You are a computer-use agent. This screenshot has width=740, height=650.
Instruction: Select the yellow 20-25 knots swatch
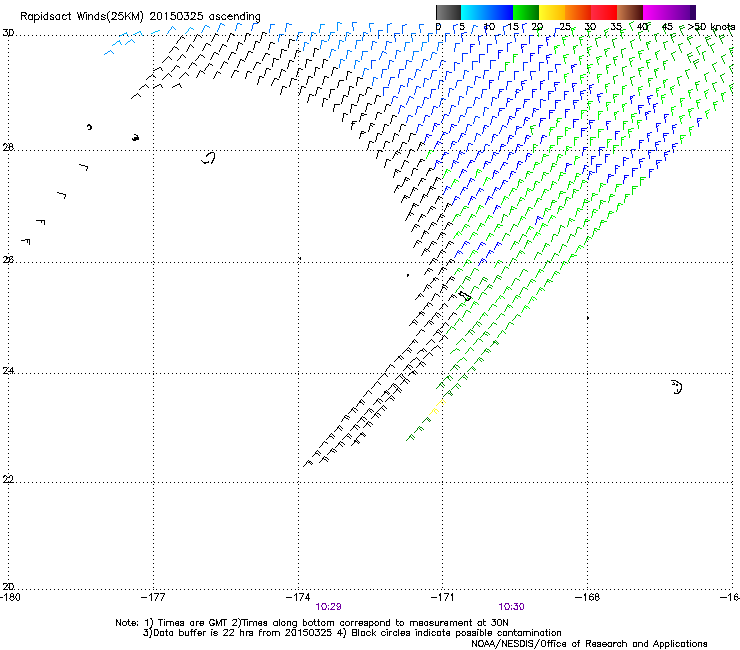point(552,12)
